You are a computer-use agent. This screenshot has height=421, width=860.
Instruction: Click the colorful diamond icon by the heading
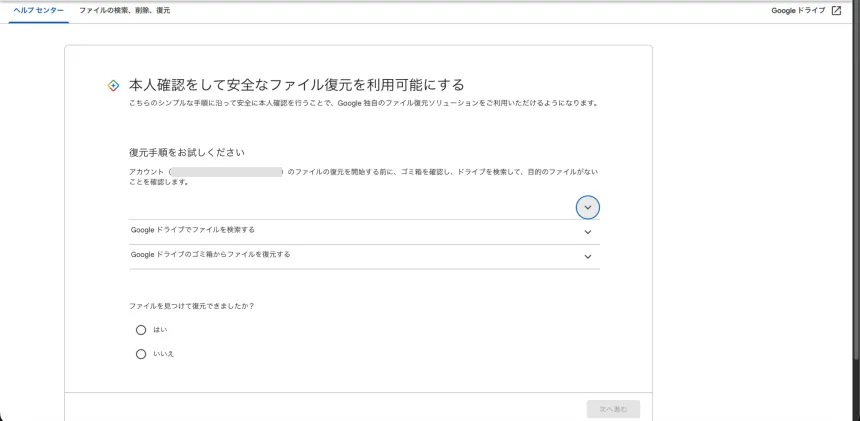click(113, 86)
